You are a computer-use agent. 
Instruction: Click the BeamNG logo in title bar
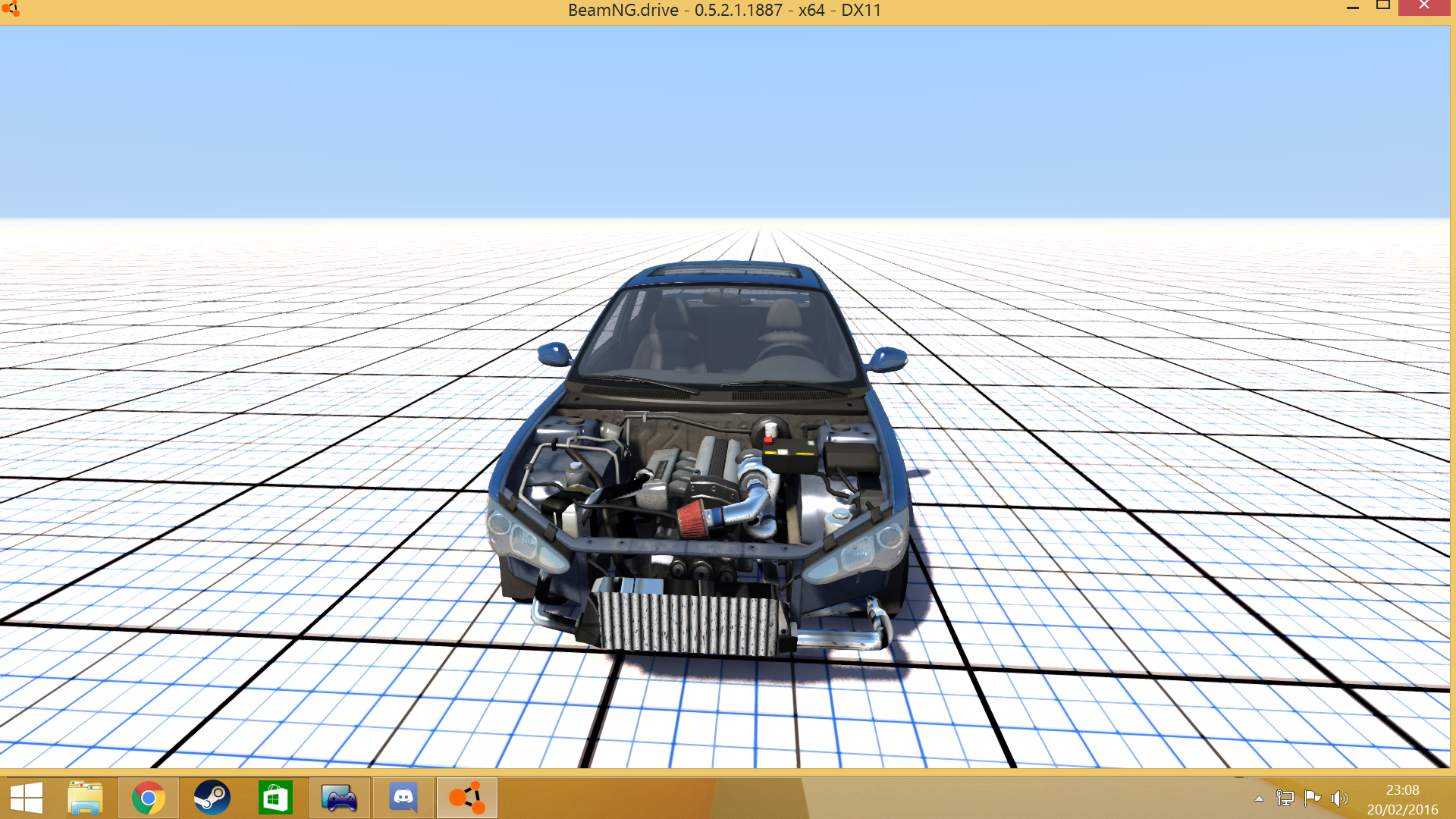coord(11,9)
